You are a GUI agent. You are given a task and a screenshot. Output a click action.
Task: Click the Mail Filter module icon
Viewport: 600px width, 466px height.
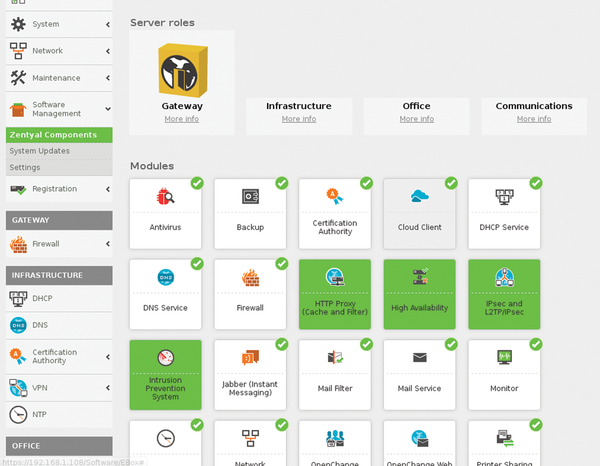pos(335,357)
